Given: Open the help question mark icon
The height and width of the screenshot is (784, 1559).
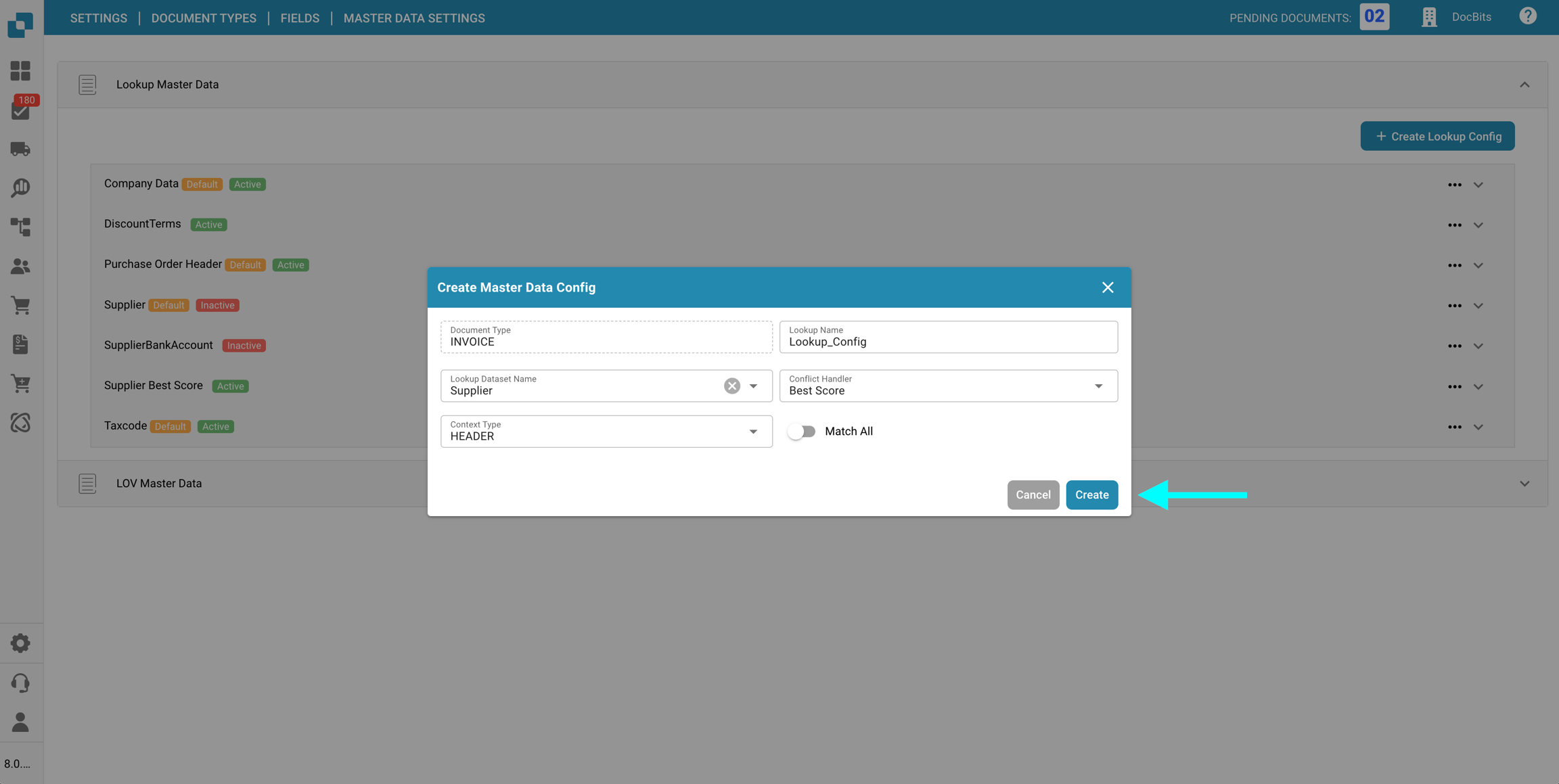Looking at the screenshot, I should tap(1527, 16).
